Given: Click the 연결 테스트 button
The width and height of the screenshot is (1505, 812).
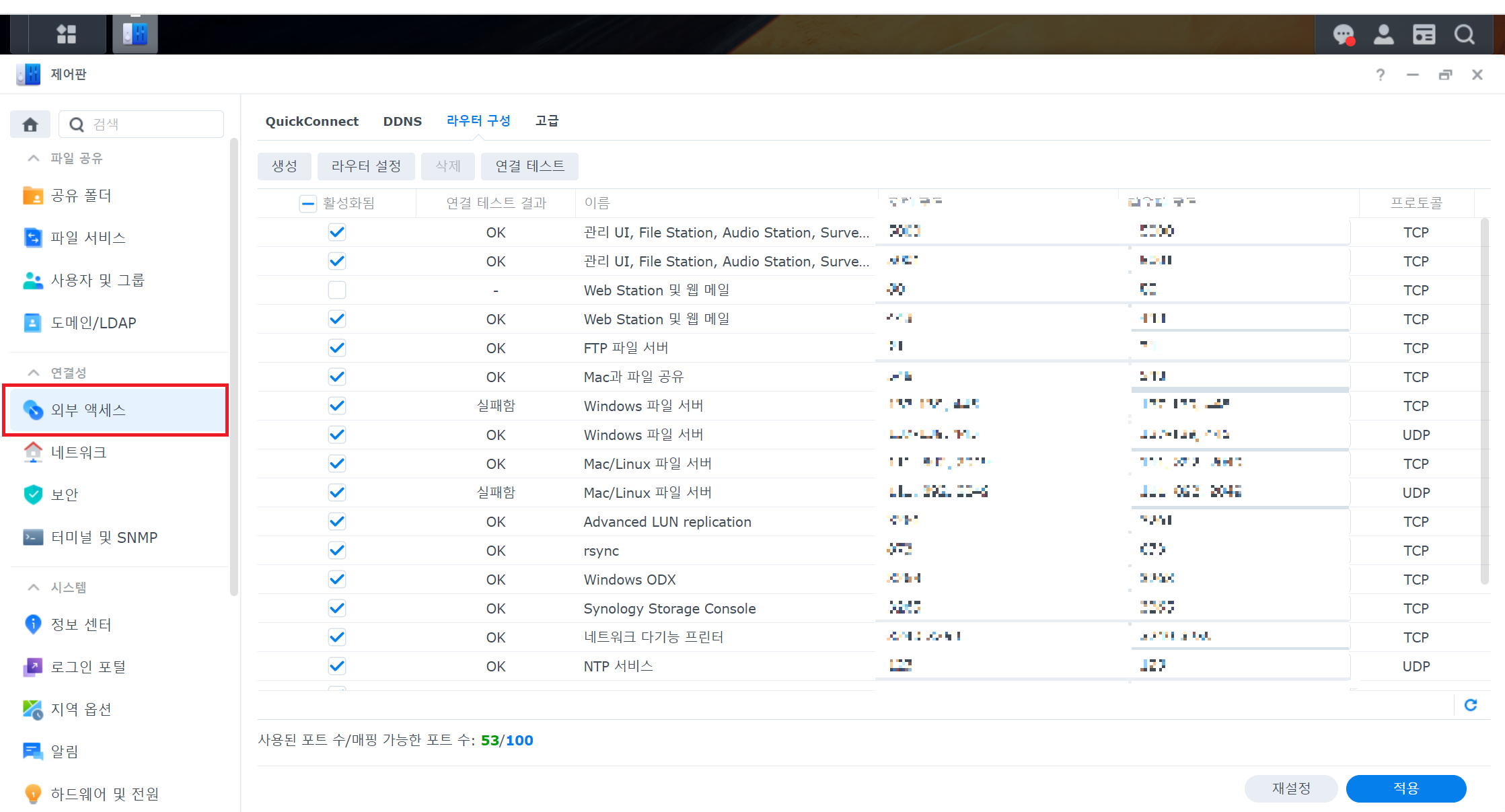Looking at the screenshot, I should [529, 166].
